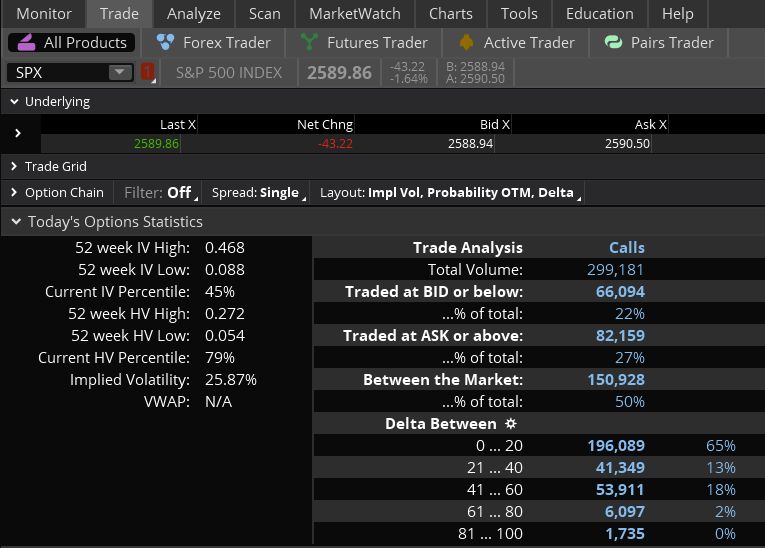The width and height of the screenshot is (765, 548).
Task: Open the Education tab
Action: tap(600, 14)
